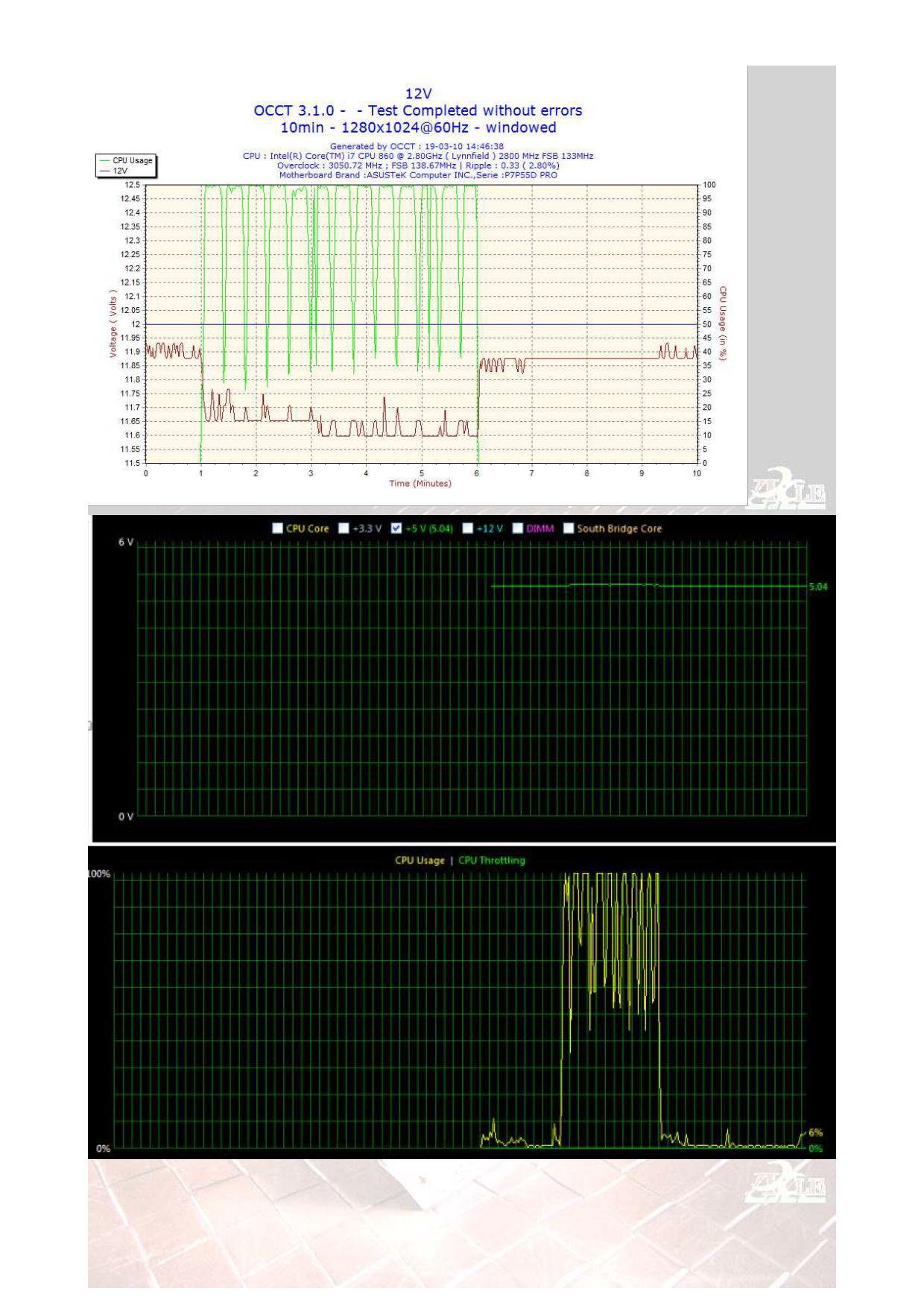Select the Motherboard Brand ASUSTeK line
This screenshot has width=924, height=1306.
click(x=418, y=175)
